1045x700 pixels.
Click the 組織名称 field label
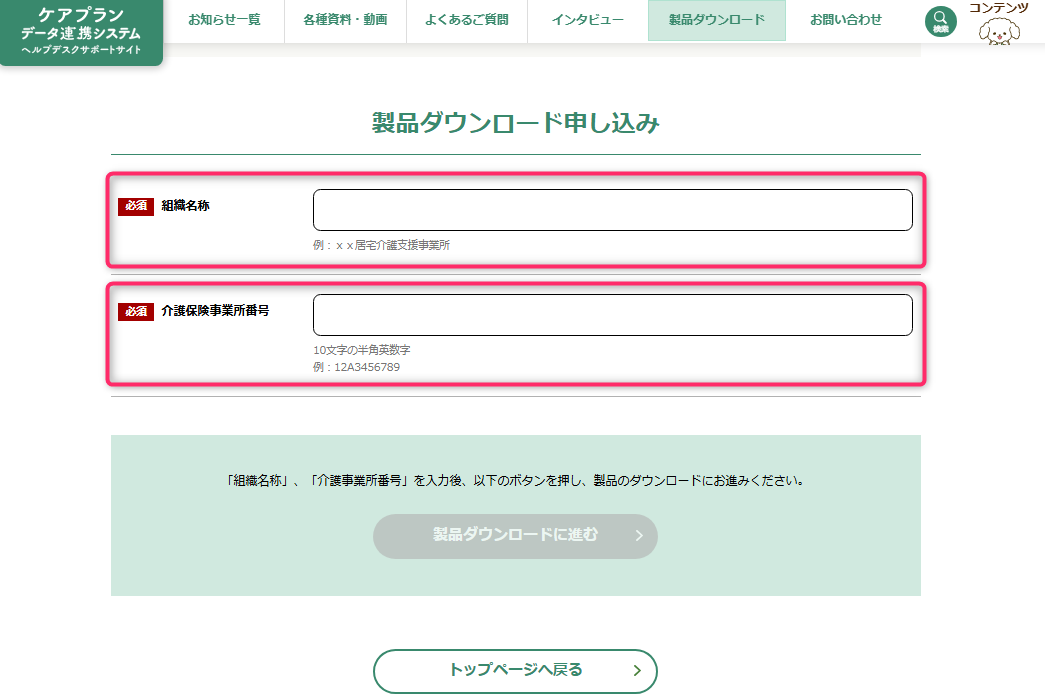pyautogui.click(x=186, y=206)
